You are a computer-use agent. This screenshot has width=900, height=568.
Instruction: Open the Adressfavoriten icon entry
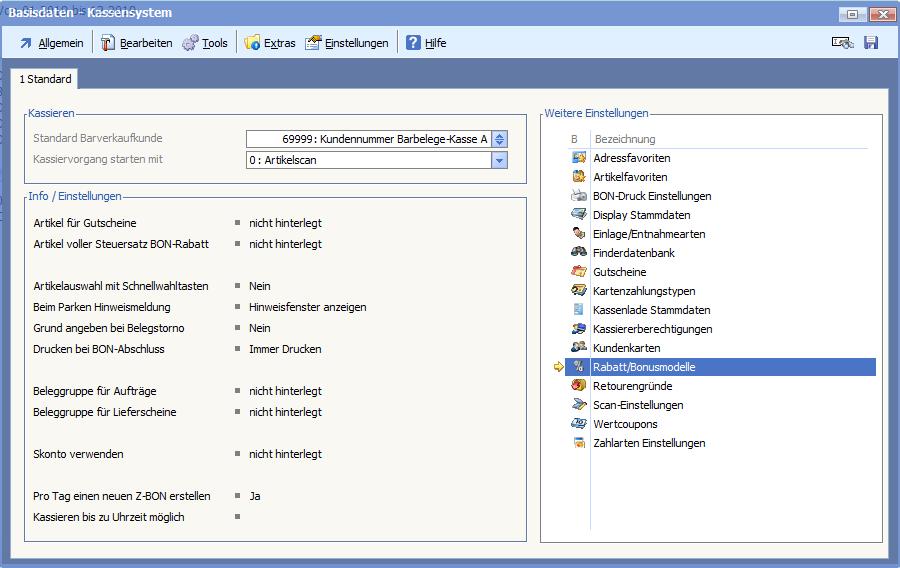tap(579, 158)
